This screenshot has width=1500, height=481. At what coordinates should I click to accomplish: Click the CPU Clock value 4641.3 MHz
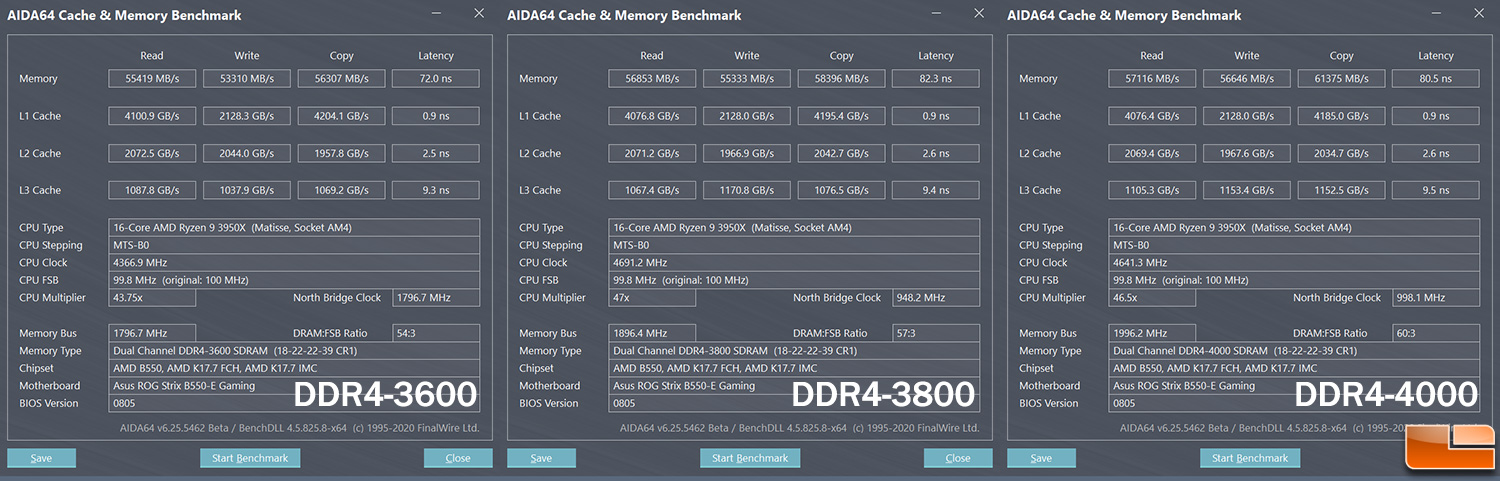[1294, 263]
